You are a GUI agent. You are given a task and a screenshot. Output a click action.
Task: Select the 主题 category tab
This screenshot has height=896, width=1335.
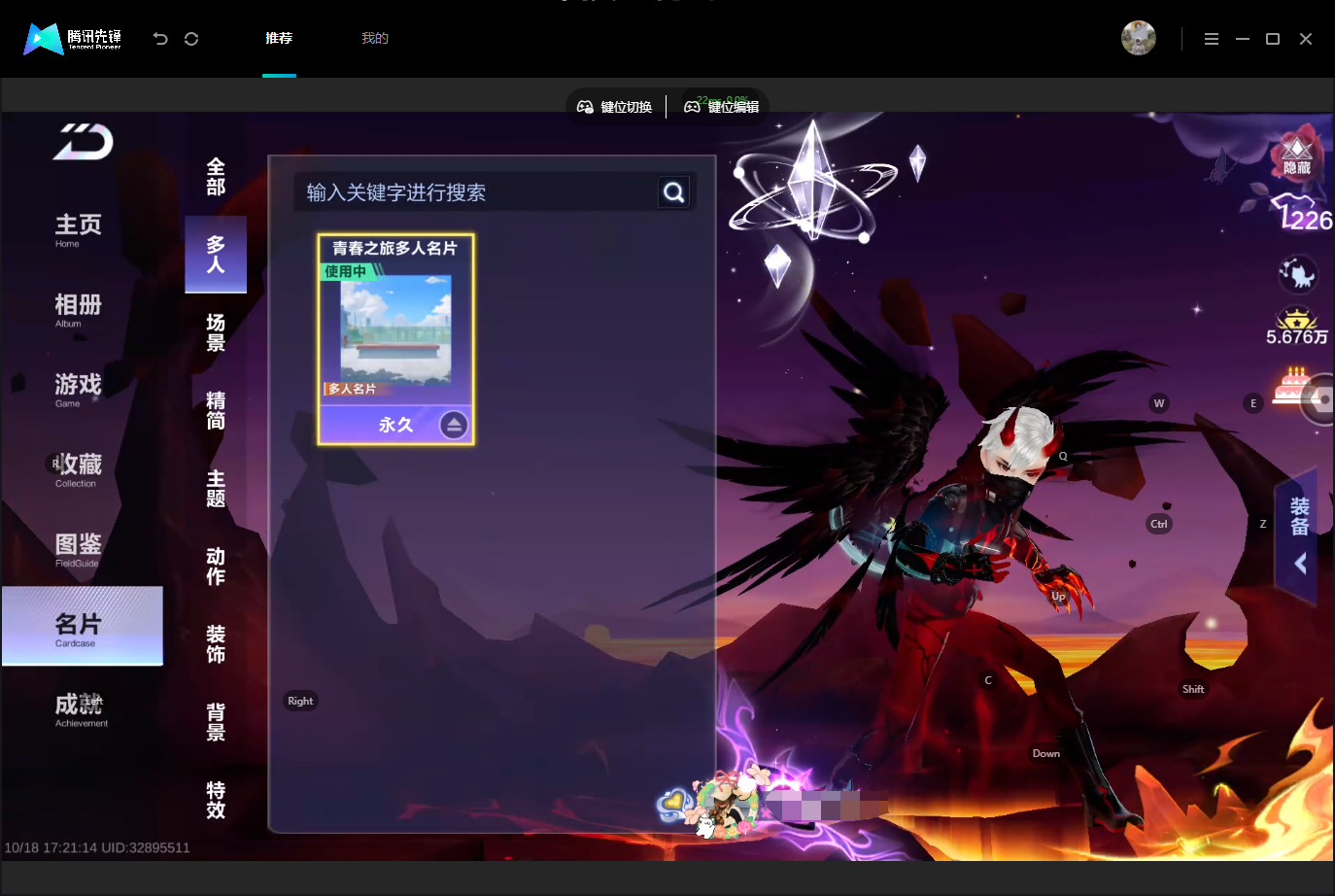tap(216, 489)
